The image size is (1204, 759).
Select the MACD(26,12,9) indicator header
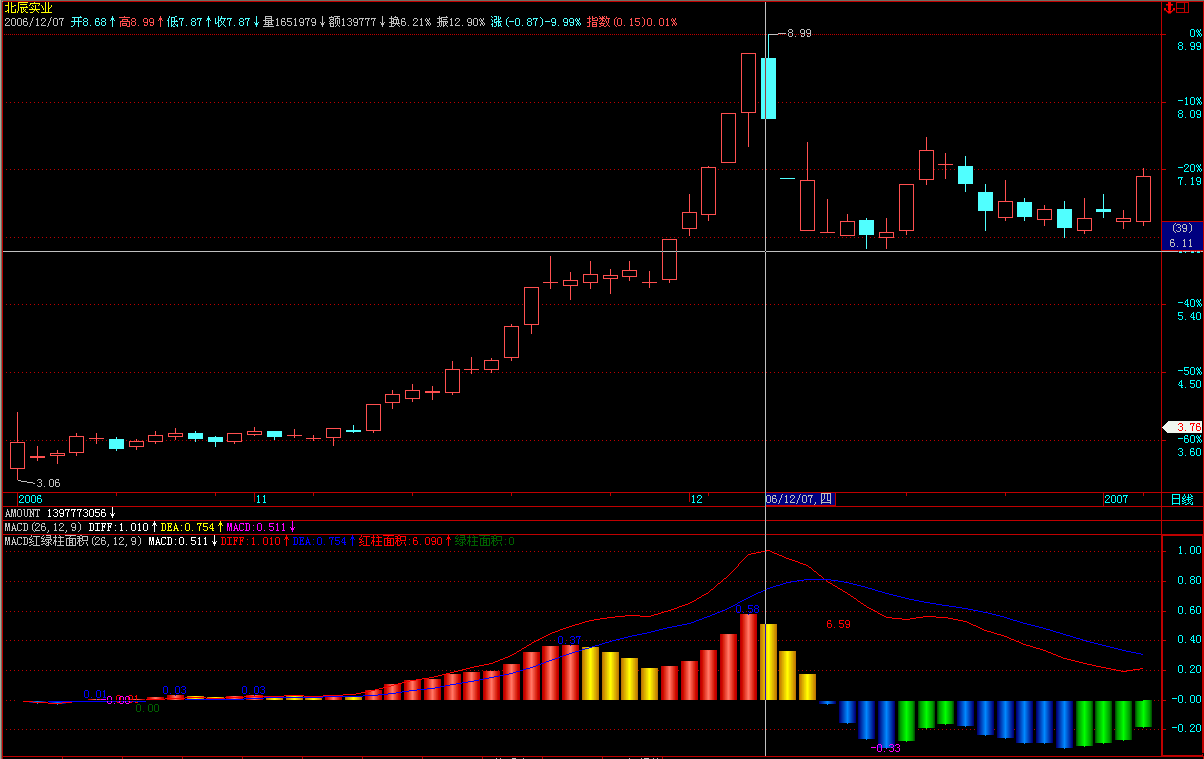click(x=40, y=527)
